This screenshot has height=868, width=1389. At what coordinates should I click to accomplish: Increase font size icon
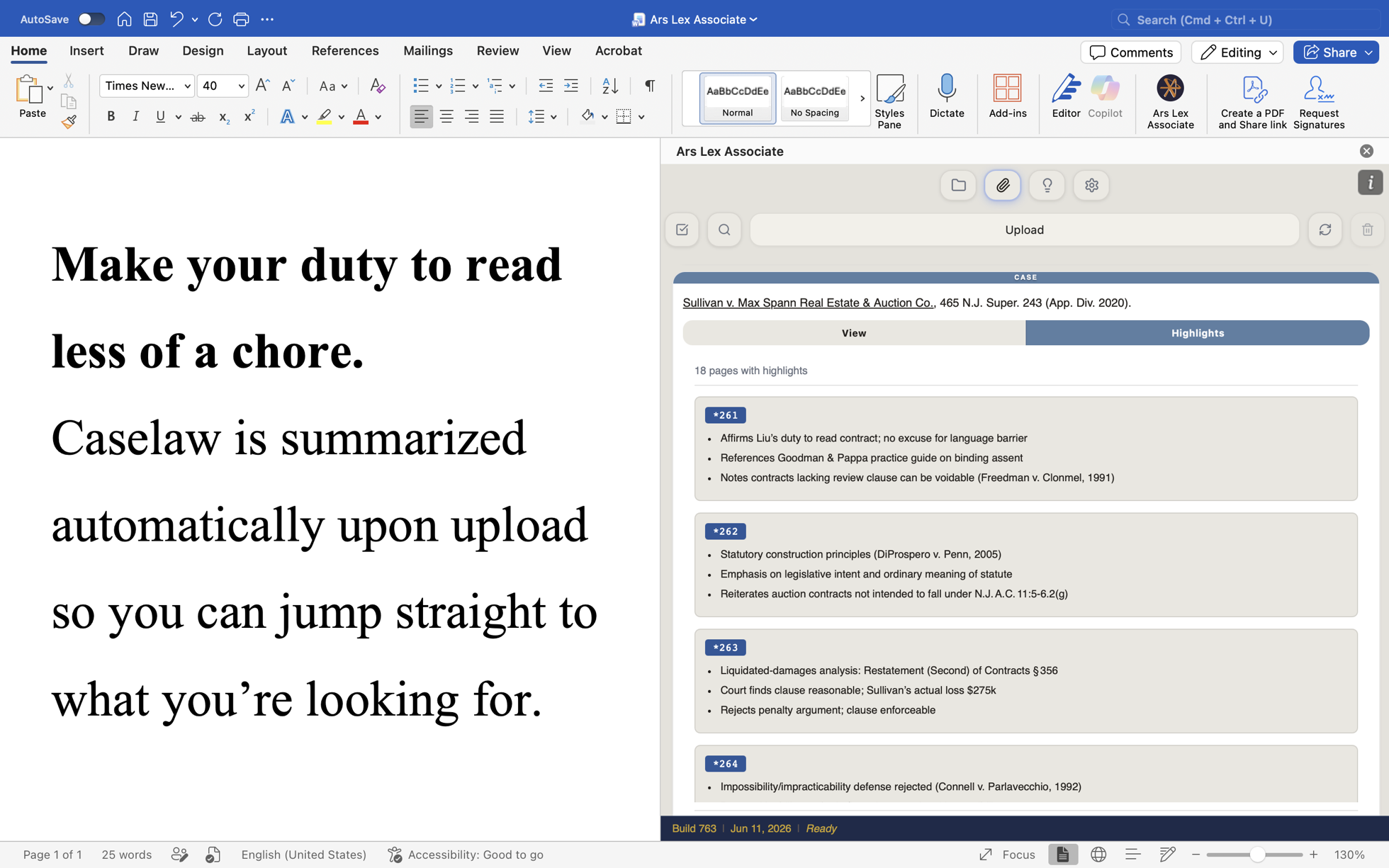coord(262,86)
